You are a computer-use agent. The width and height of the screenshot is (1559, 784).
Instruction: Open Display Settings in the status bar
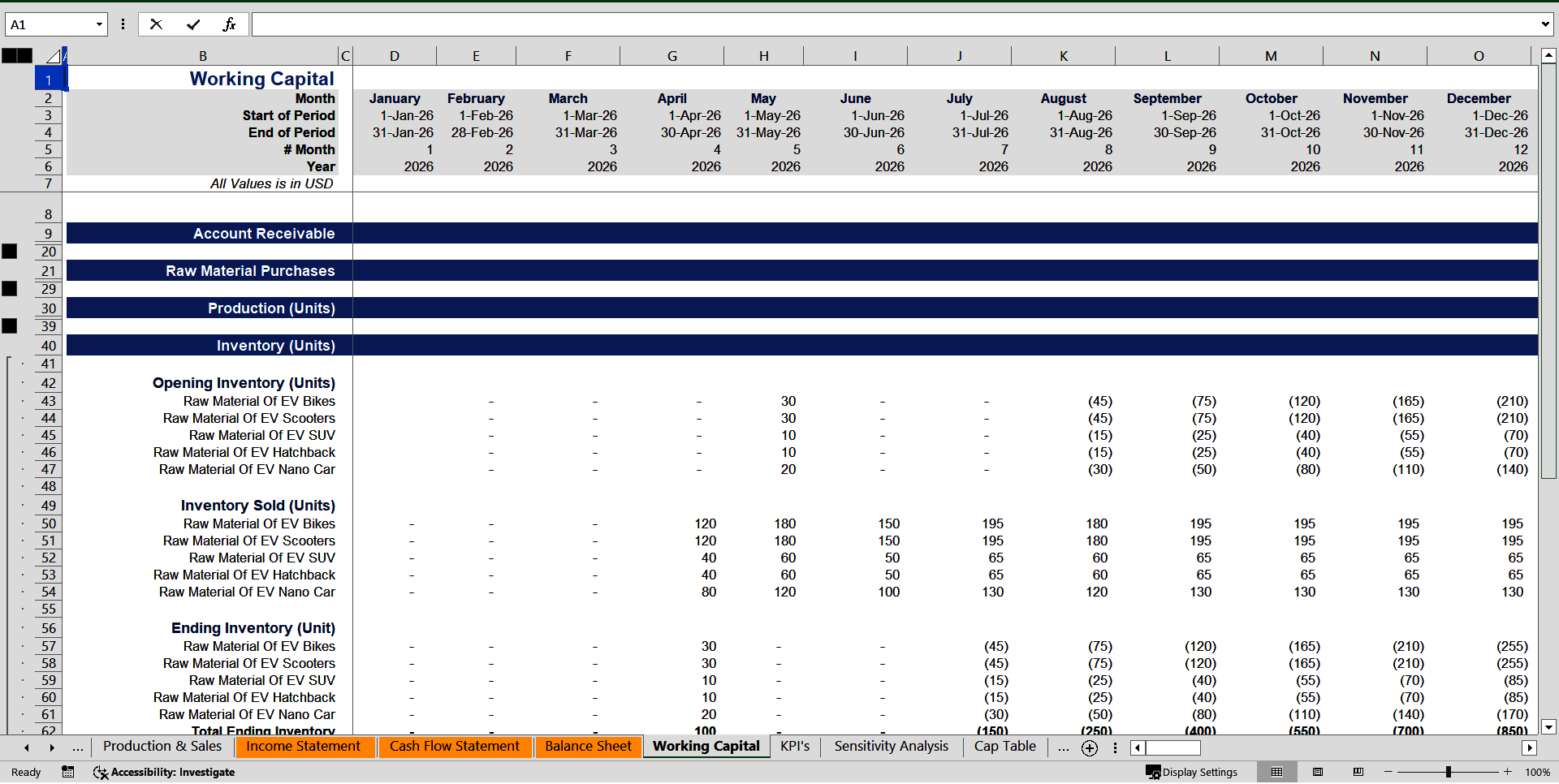1192,772
